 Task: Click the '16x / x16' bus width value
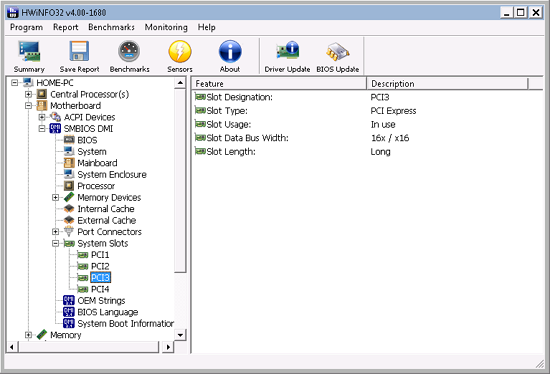(390, 138)
